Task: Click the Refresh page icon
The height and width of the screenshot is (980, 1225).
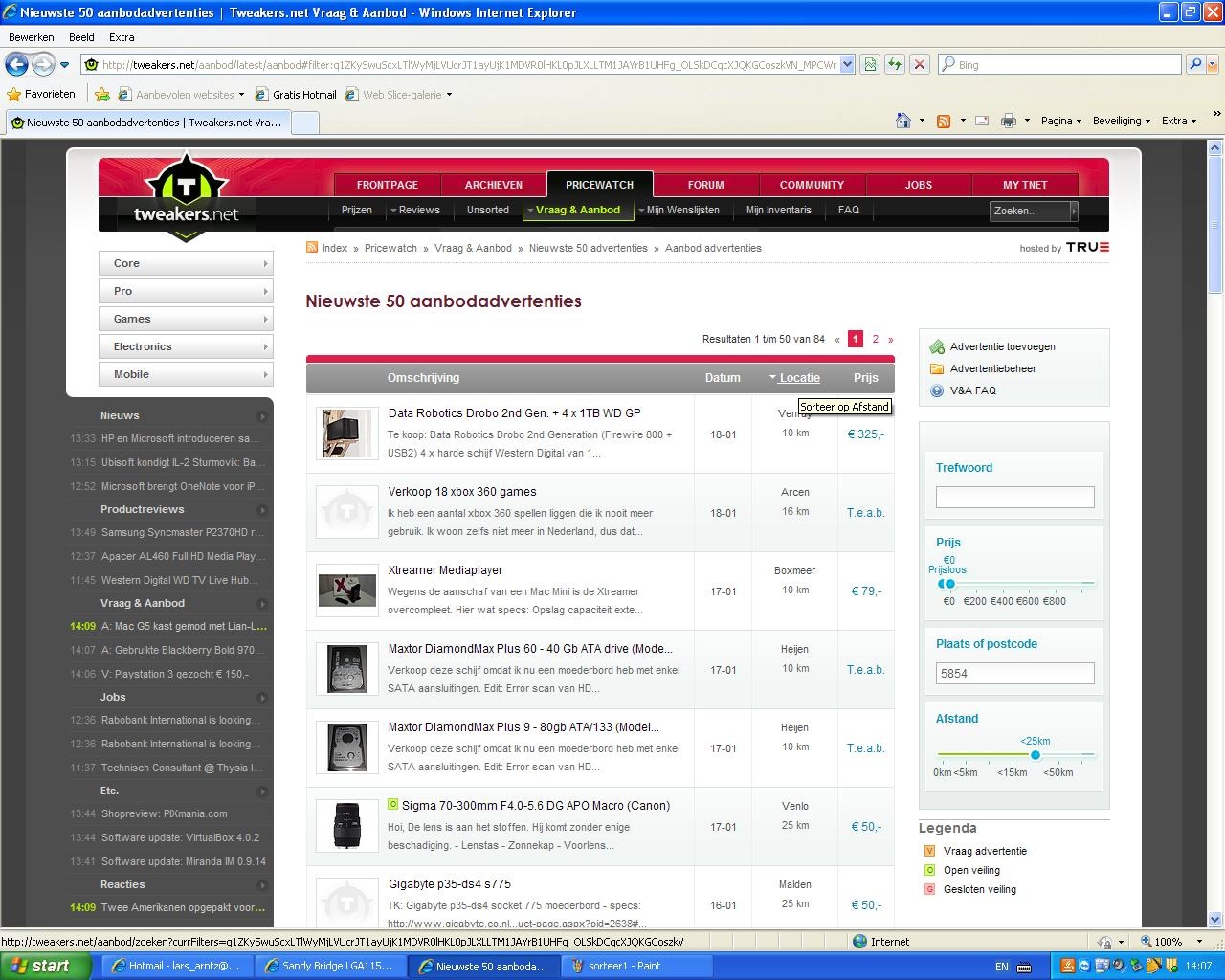Action: pos(895,64)
